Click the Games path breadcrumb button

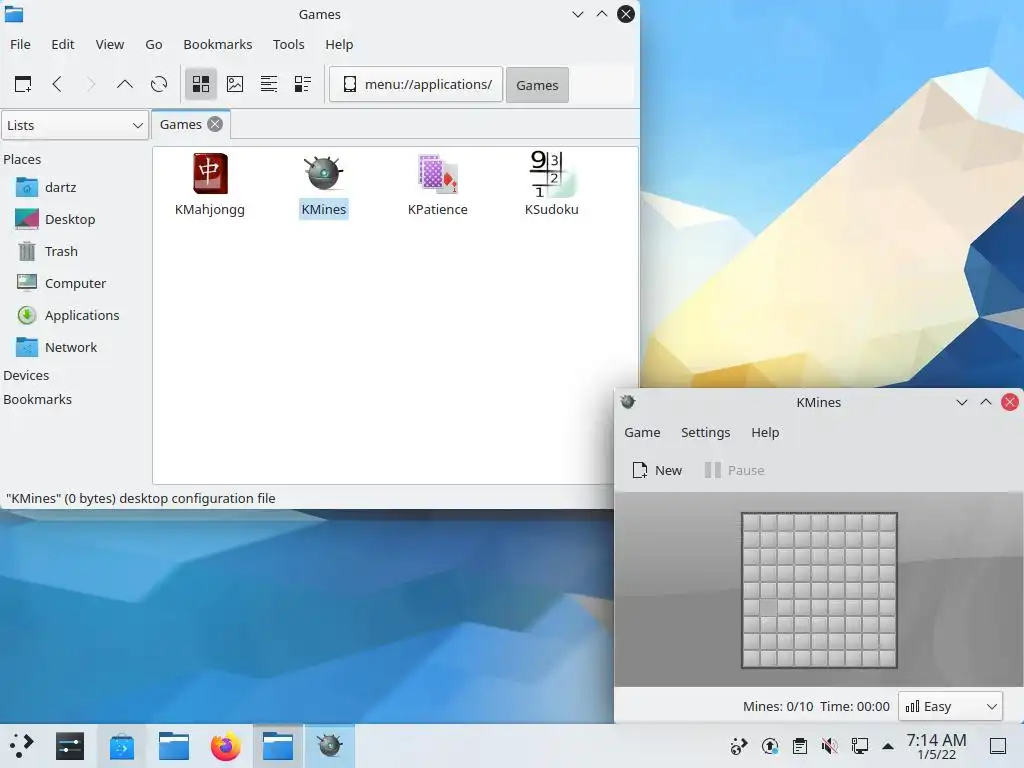537,85
